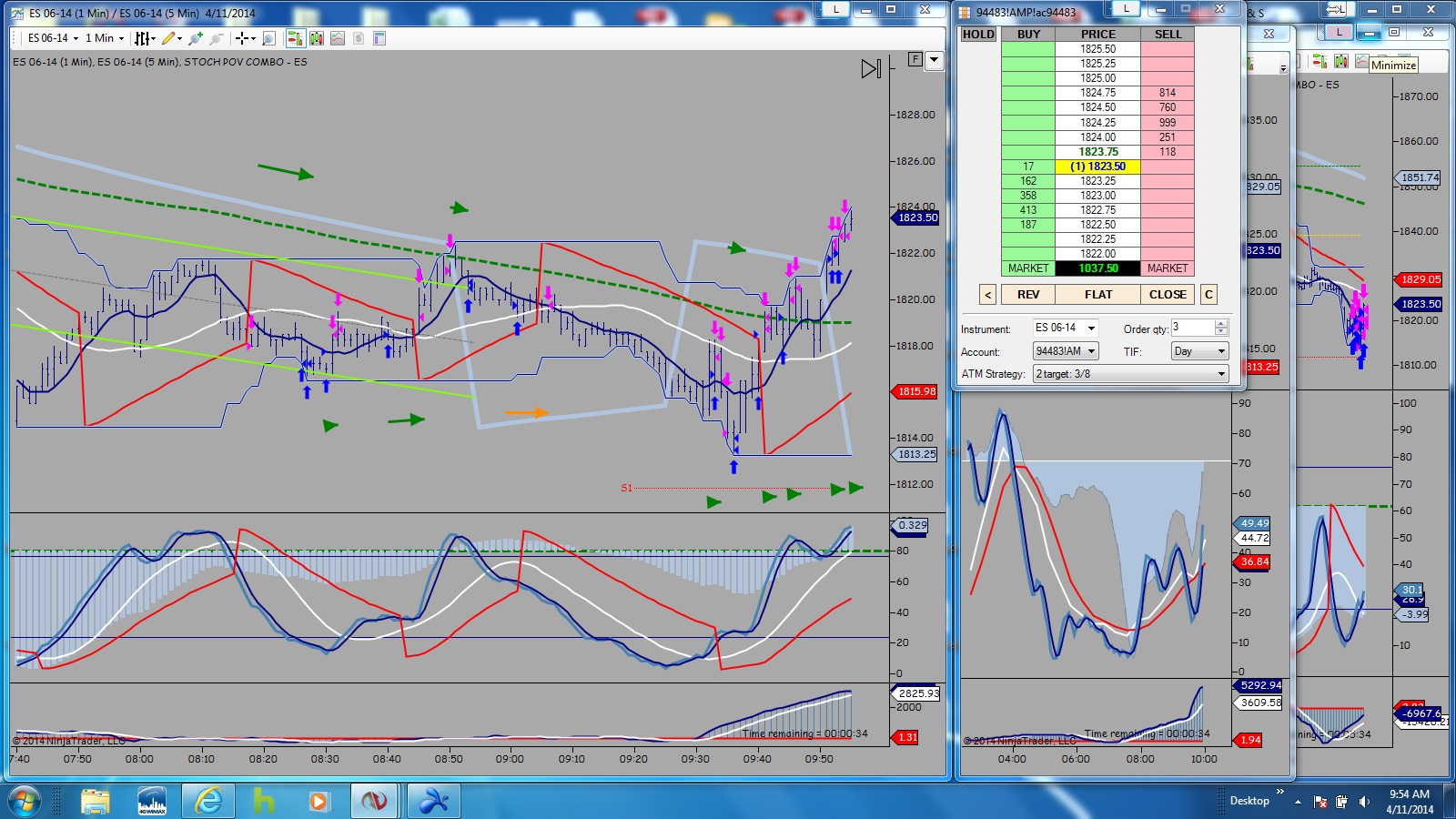Click the F button on the price axis
The width and height of the screenshot is (1456, 819).
pos(915,60)
